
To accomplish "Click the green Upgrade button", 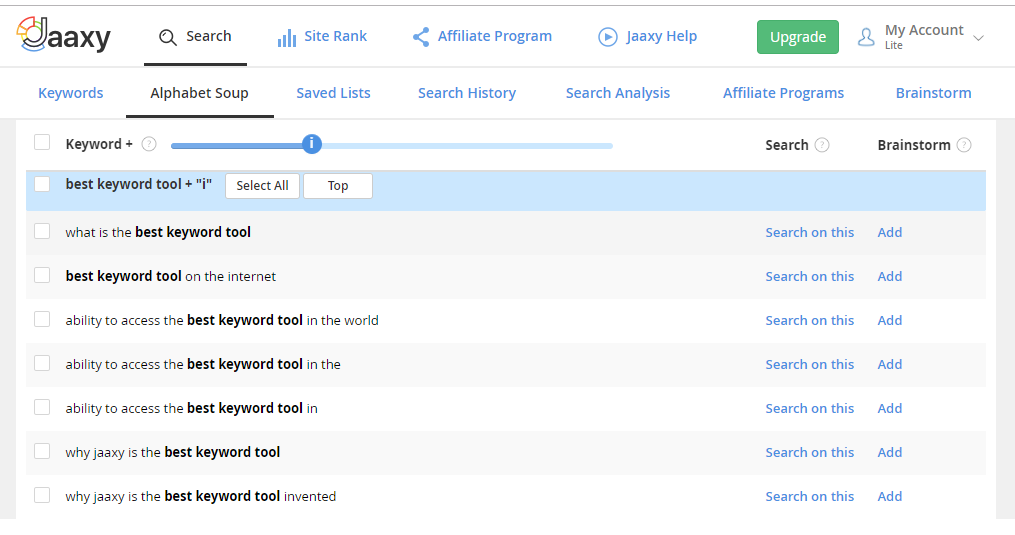I will coord(798,37).
